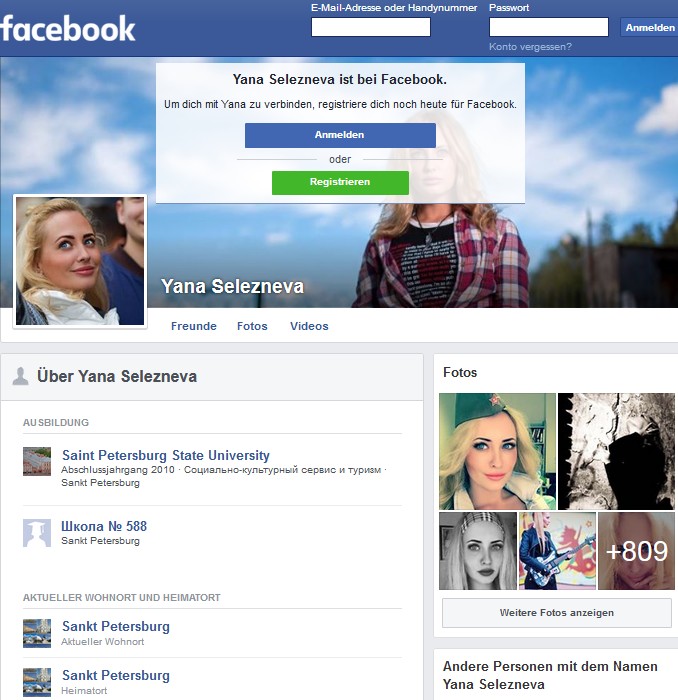Click Andere Personen mit dem Namen heading

[x=550, y=675]
